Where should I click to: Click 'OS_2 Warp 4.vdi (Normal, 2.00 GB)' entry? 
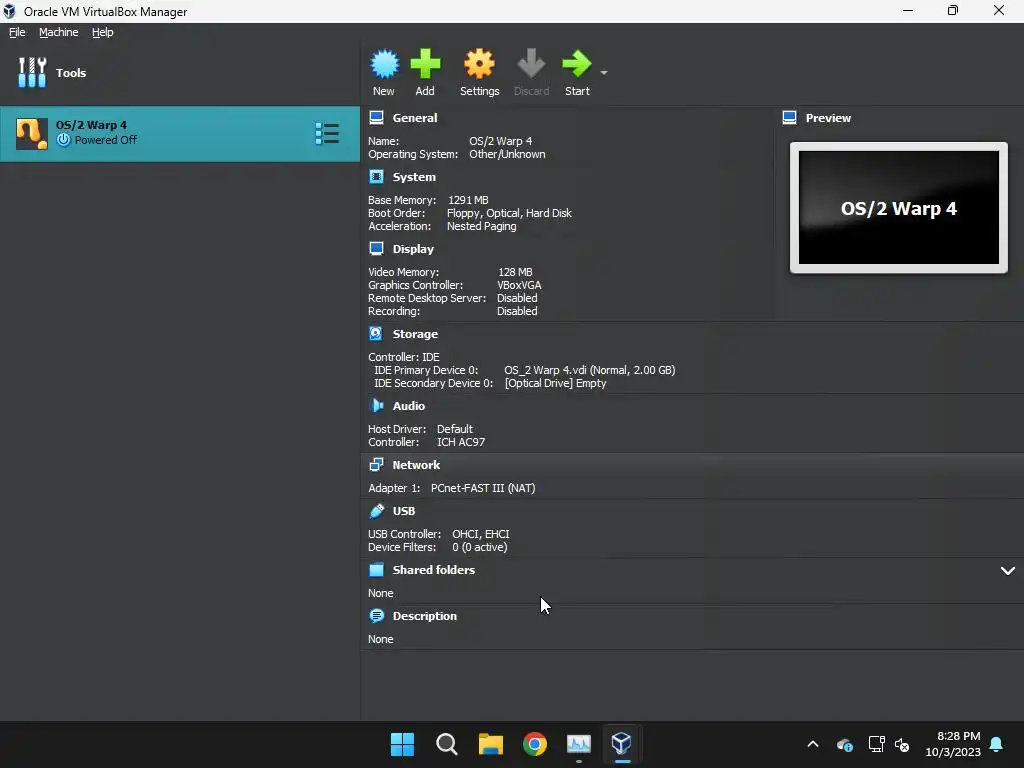[590, 370]
